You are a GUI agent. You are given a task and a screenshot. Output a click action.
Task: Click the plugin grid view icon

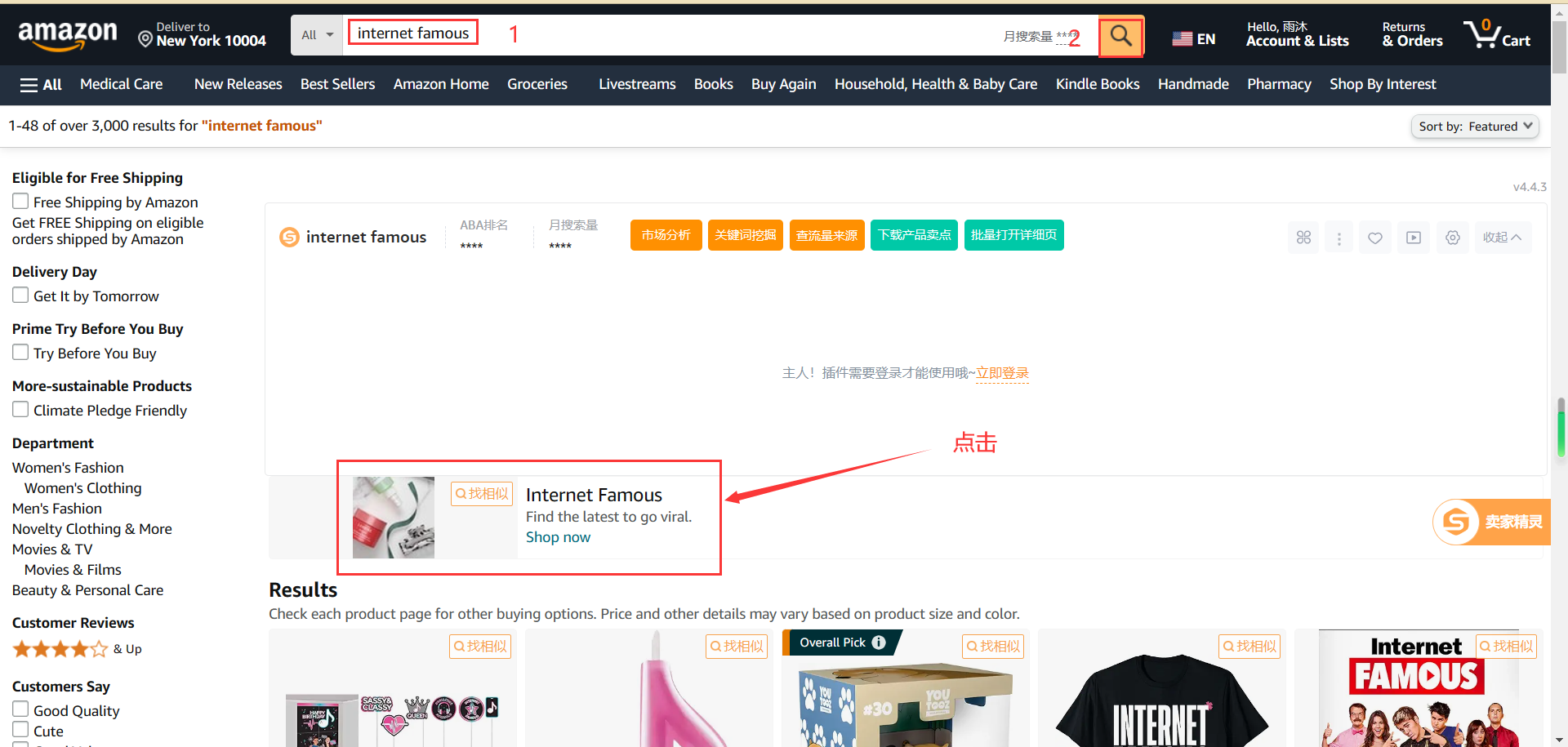pyautogui.click(x=1303, y=238)
